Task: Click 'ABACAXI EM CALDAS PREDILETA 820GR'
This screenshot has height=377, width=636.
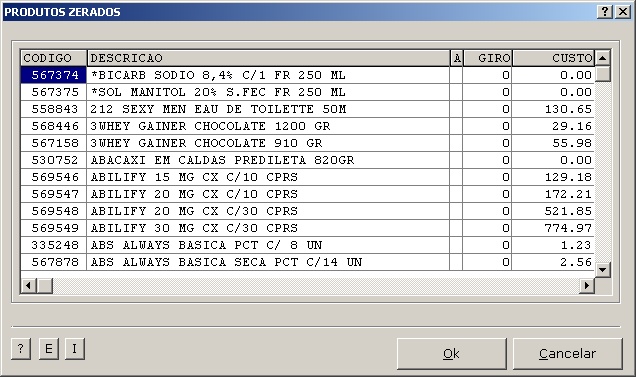Action: [222, 160]
